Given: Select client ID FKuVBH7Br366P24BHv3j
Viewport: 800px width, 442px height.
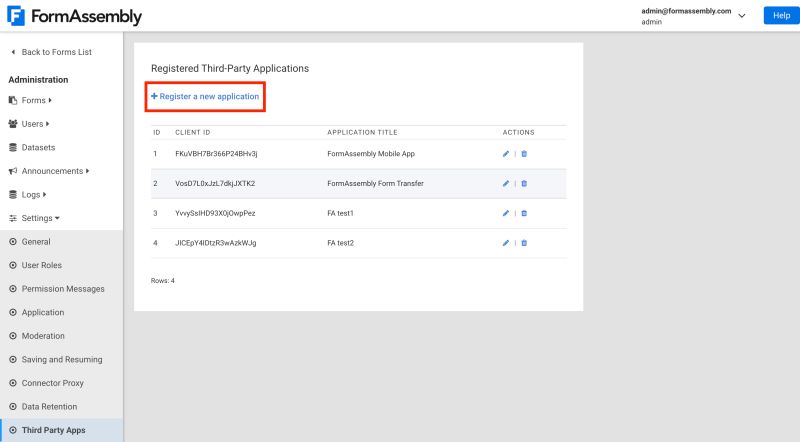Looking at the screenshot, I should tap(216, 154).
